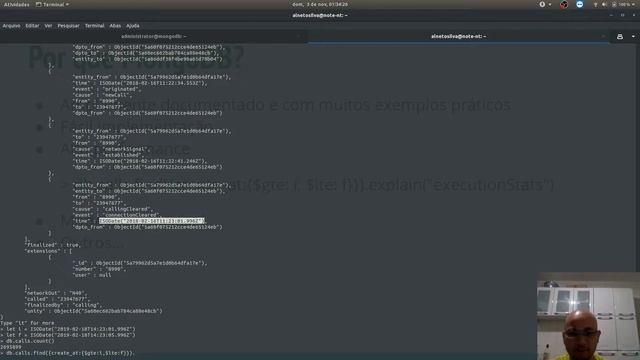Click the battery status icon
The height and width of the screenshot is (360, 640).
pyautogui.click(x=614, y=4)
